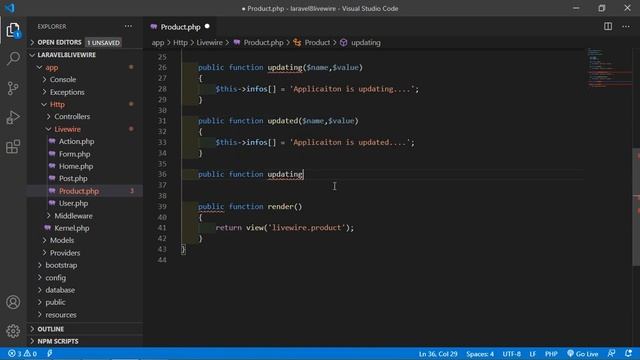Click the lightning bolt status bar icon
640x360 pixels.
[x=49, y=353]
